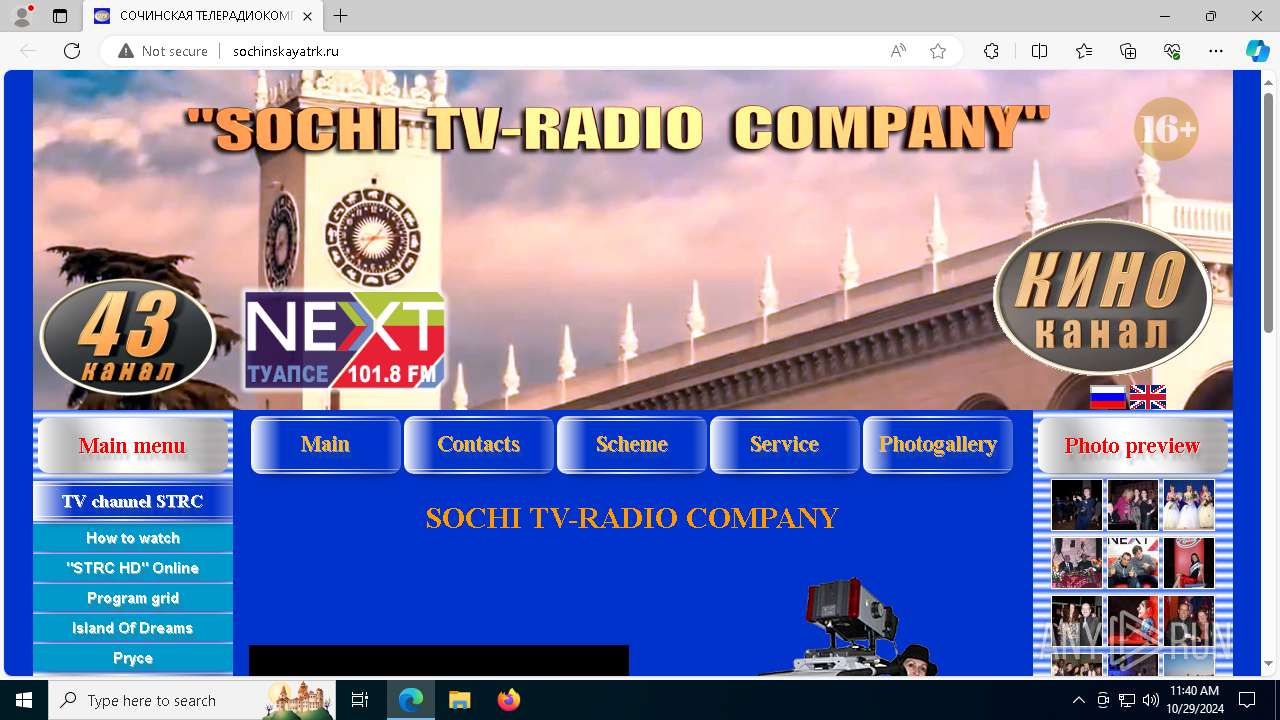Open Read aloud icon in address bar
This screenshot has width=1280, height=720.
[898, 51]
